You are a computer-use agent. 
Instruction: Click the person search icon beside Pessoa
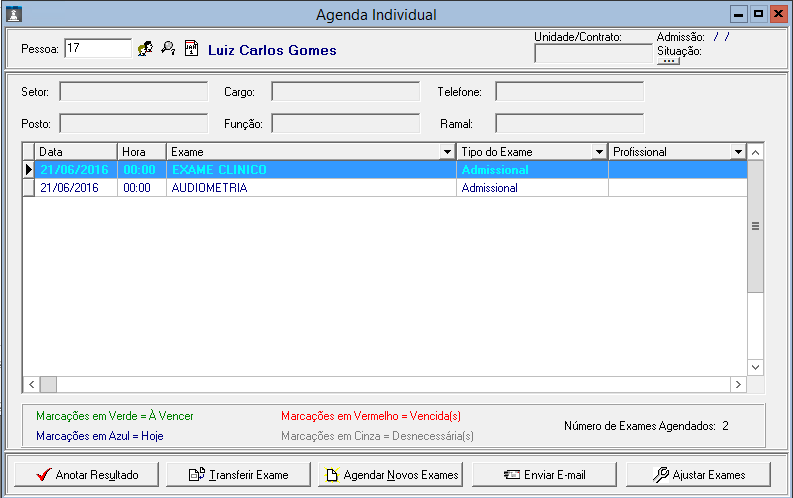[145, 48]
